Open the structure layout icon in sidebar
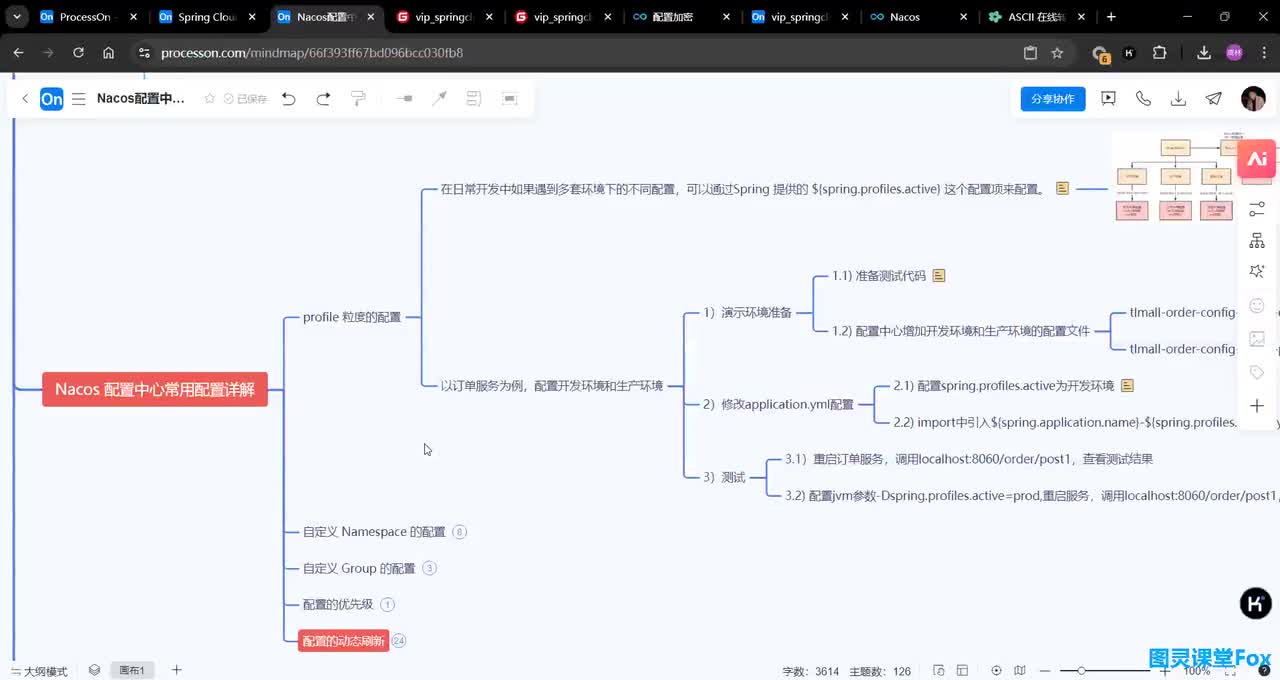The width and height of the screenshot is (1280, 680). point(1257,241)
